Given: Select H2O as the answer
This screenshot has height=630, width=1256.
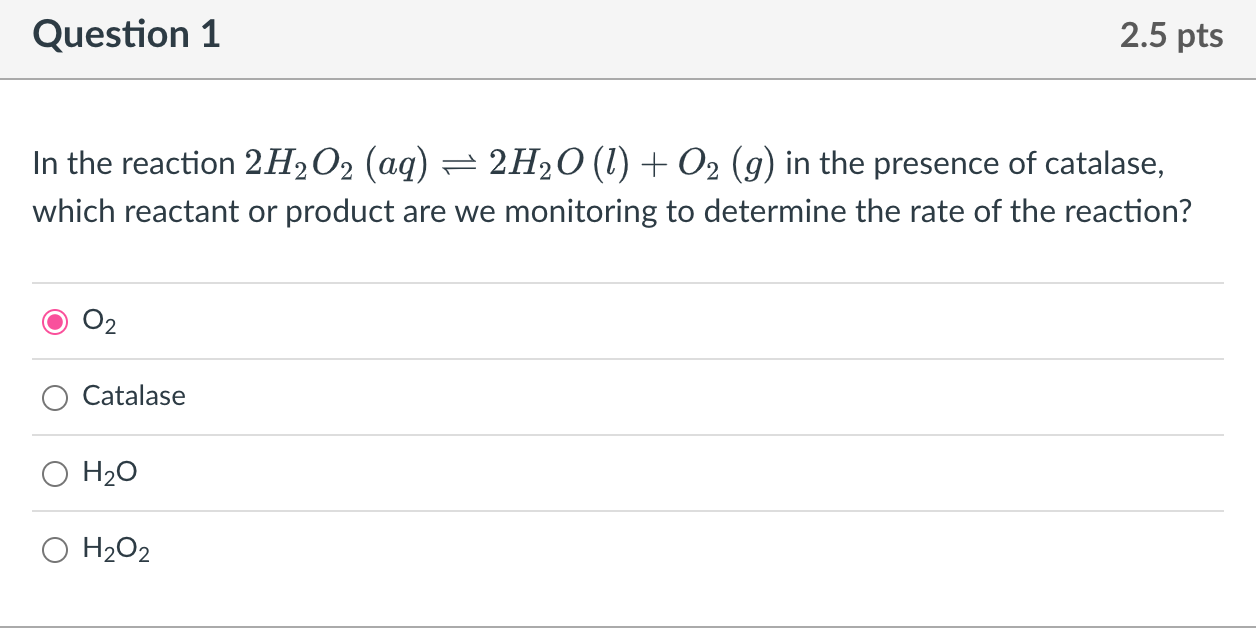Looking at the screenshot, I should click(55, 473).
